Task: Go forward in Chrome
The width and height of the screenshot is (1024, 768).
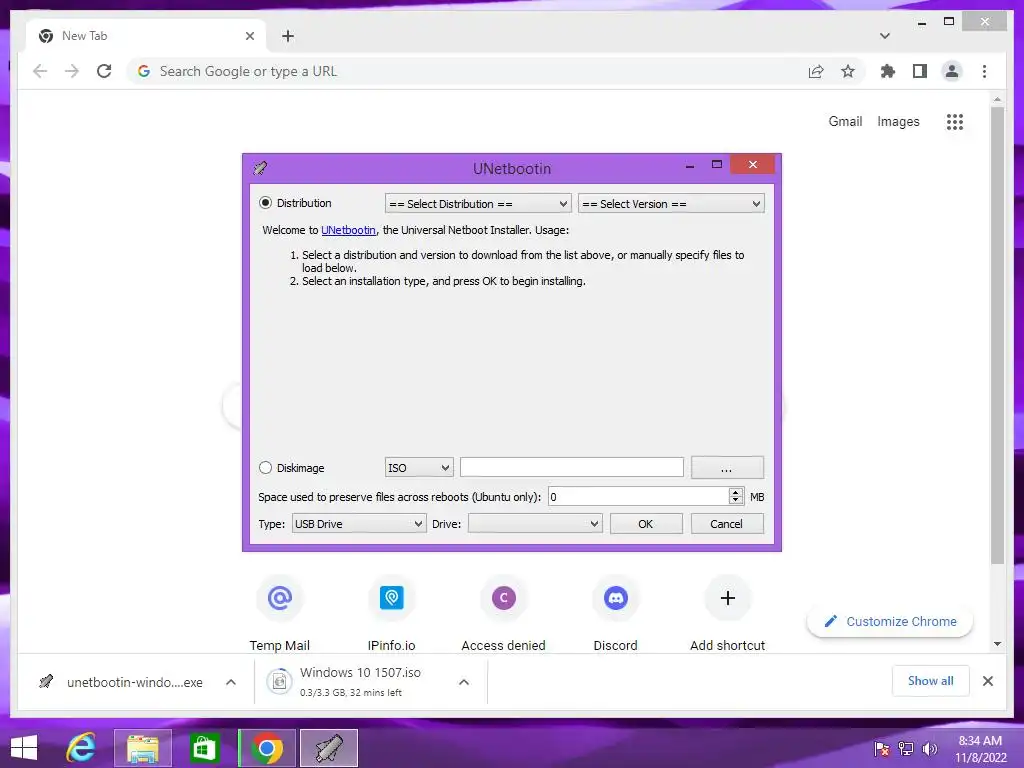Action: [72, 71]
